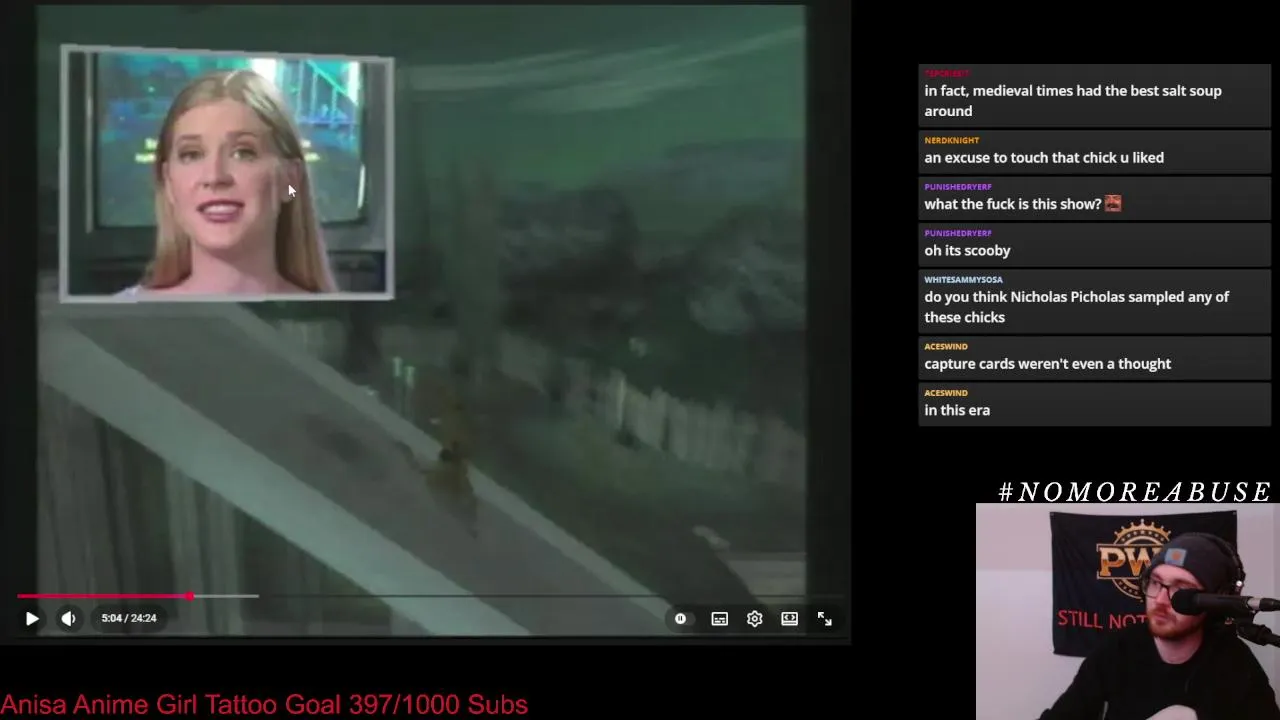Viewport: 1280px width, 720px height.
Task: Click the emote in 'what the fuck is this show?'
Action: coord(1113,204)
